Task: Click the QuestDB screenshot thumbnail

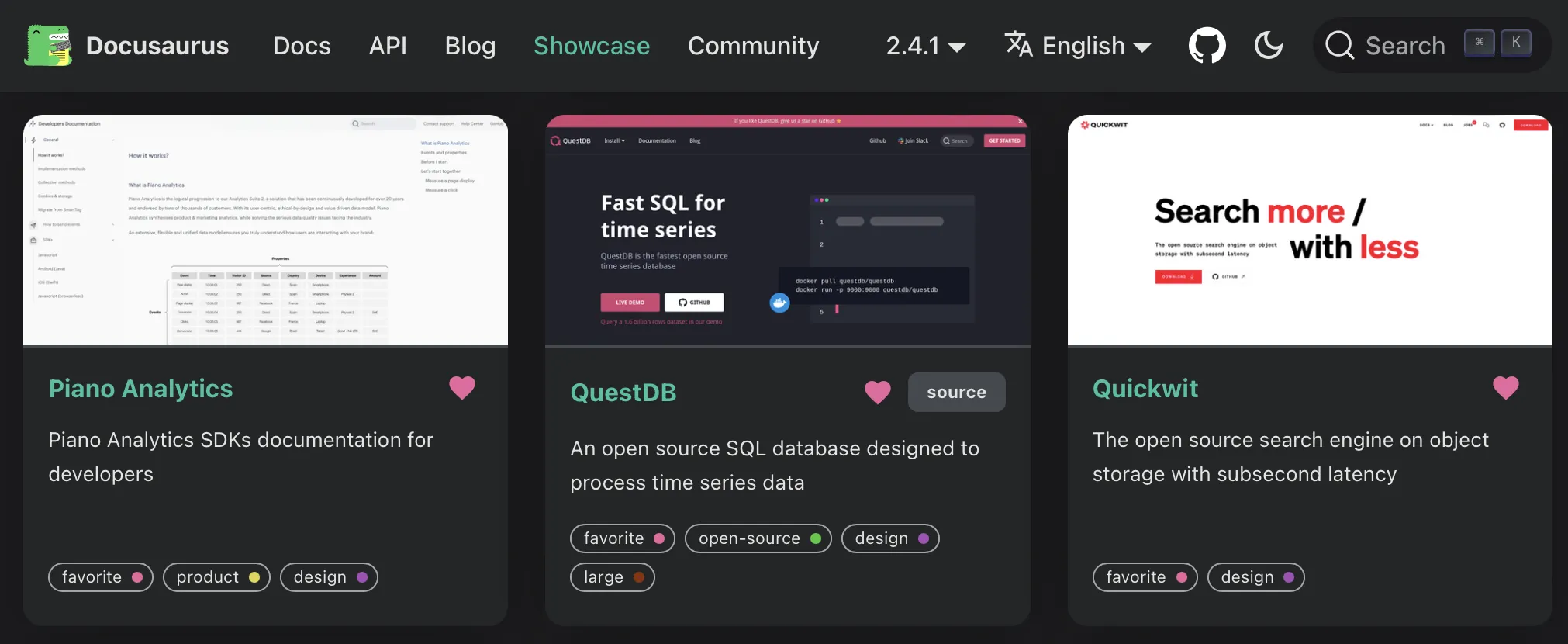Action: 788,230
